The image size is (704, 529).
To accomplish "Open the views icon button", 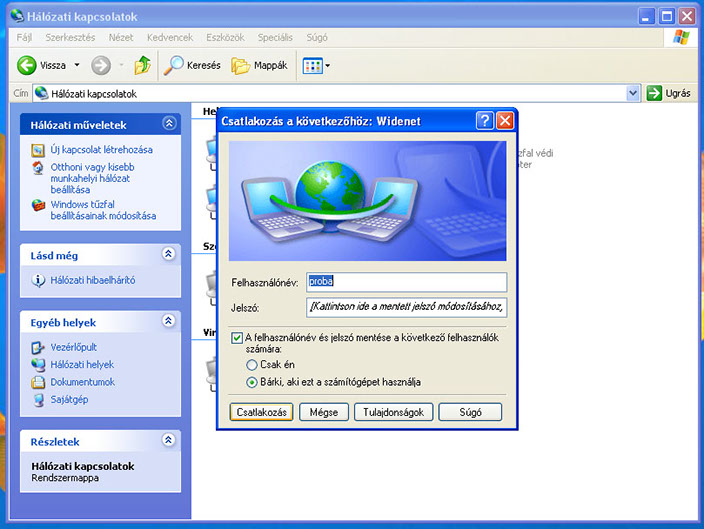I will point(312,66).
